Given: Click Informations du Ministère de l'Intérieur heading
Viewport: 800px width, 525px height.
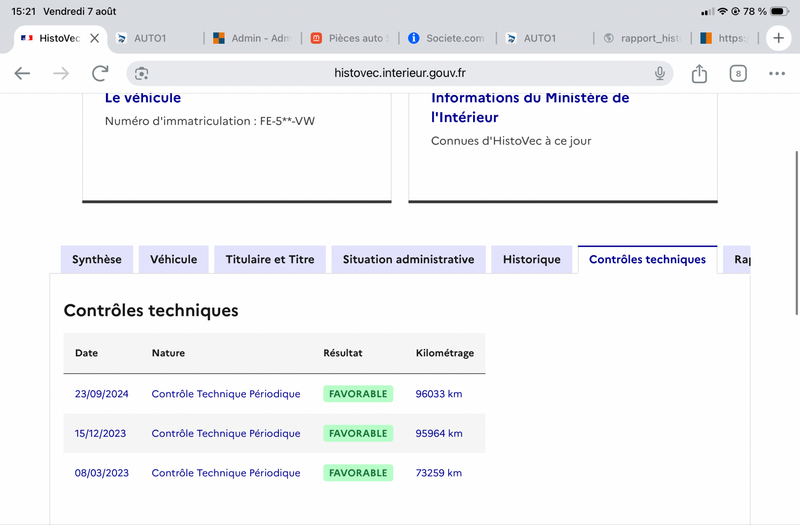Looking at the screenshot, I should (x=530, y=107).
